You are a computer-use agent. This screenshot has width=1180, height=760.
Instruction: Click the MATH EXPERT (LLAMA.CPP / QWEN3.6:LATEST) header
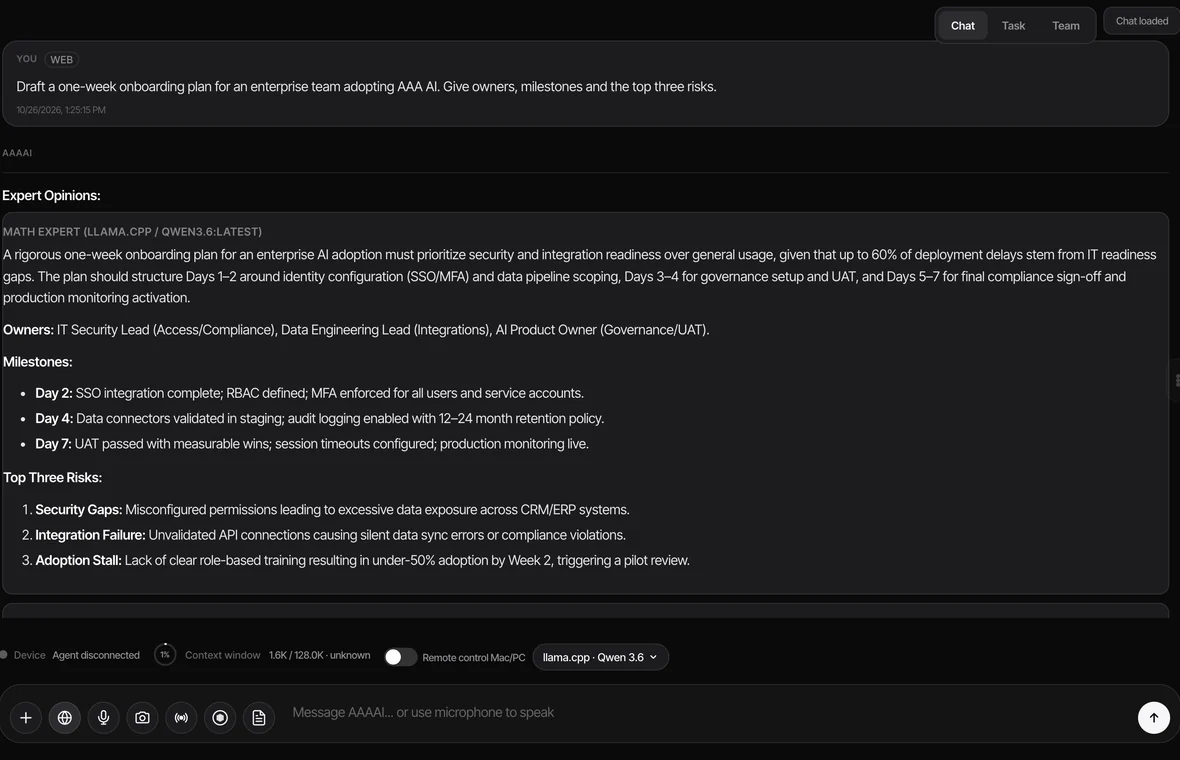point(132,232)
